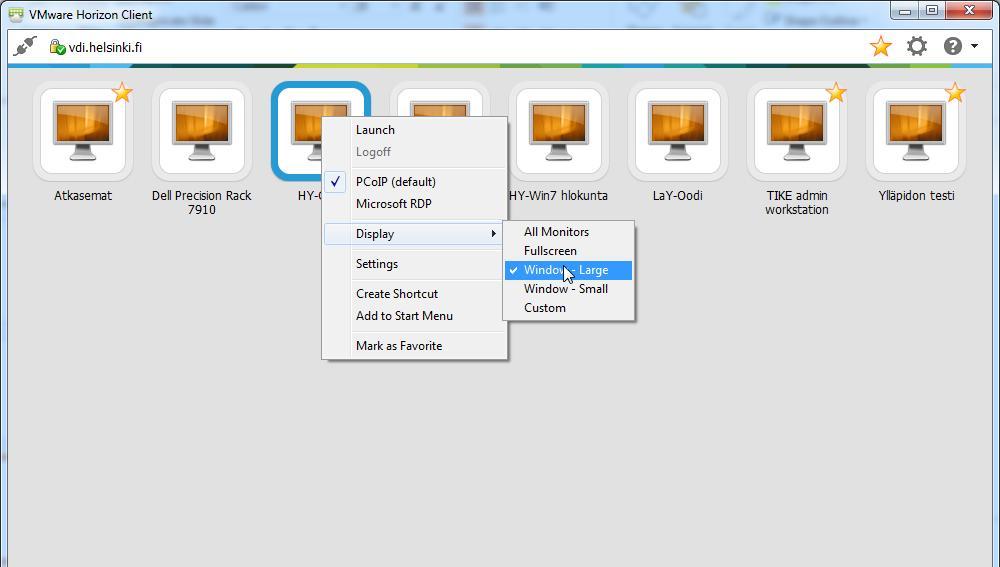This screenshot has width=1000, height=567.
Task: Click the vdi.helsinki.fi server address
Action: [x=105, y=48]
